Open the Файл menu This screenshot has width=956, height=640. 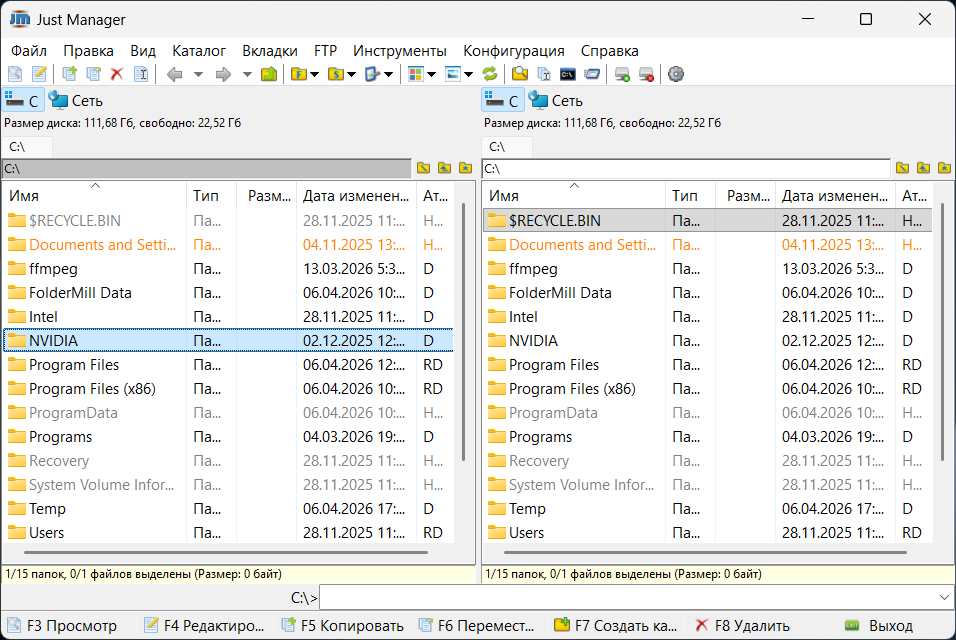point(29,51)
